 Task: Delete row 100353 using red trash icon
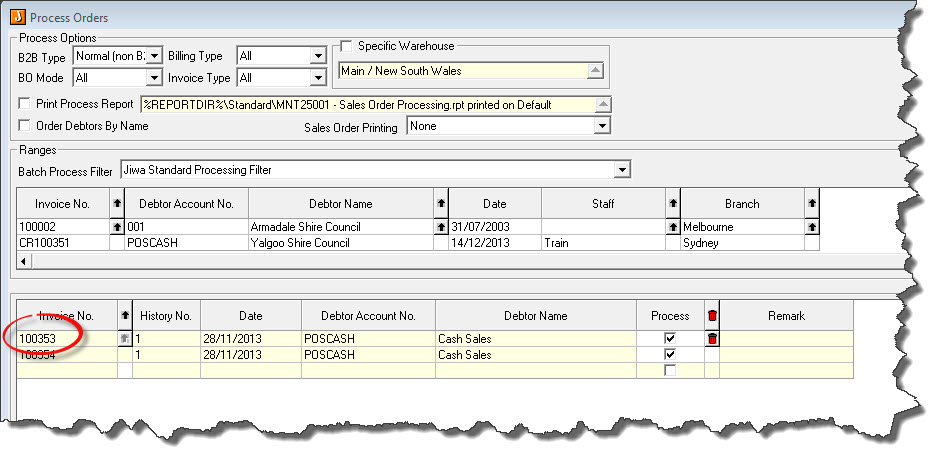[712, 339]
